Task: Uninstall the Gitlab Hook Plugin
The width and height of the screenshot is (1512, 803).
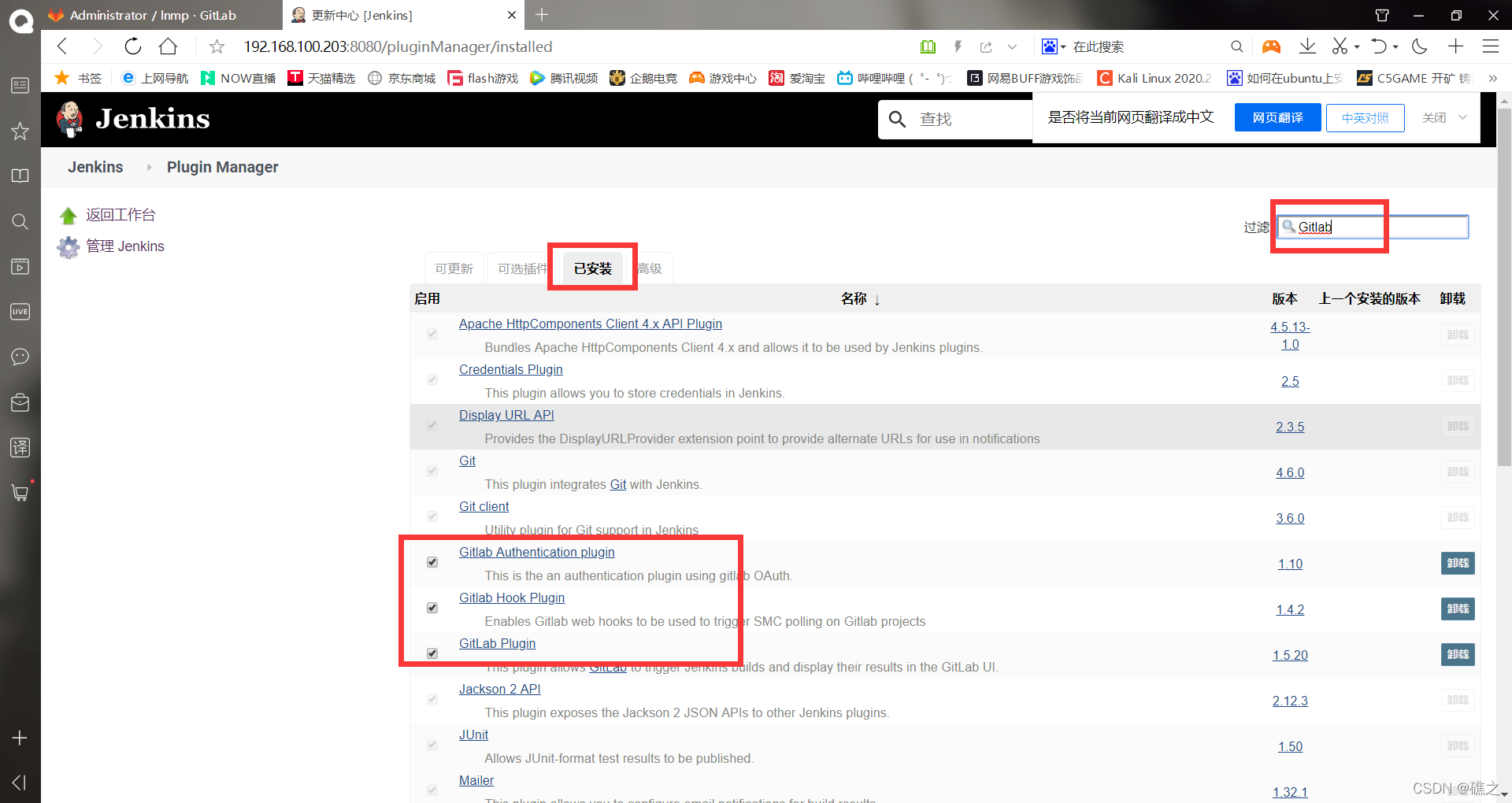Action: pos(1458,609)
